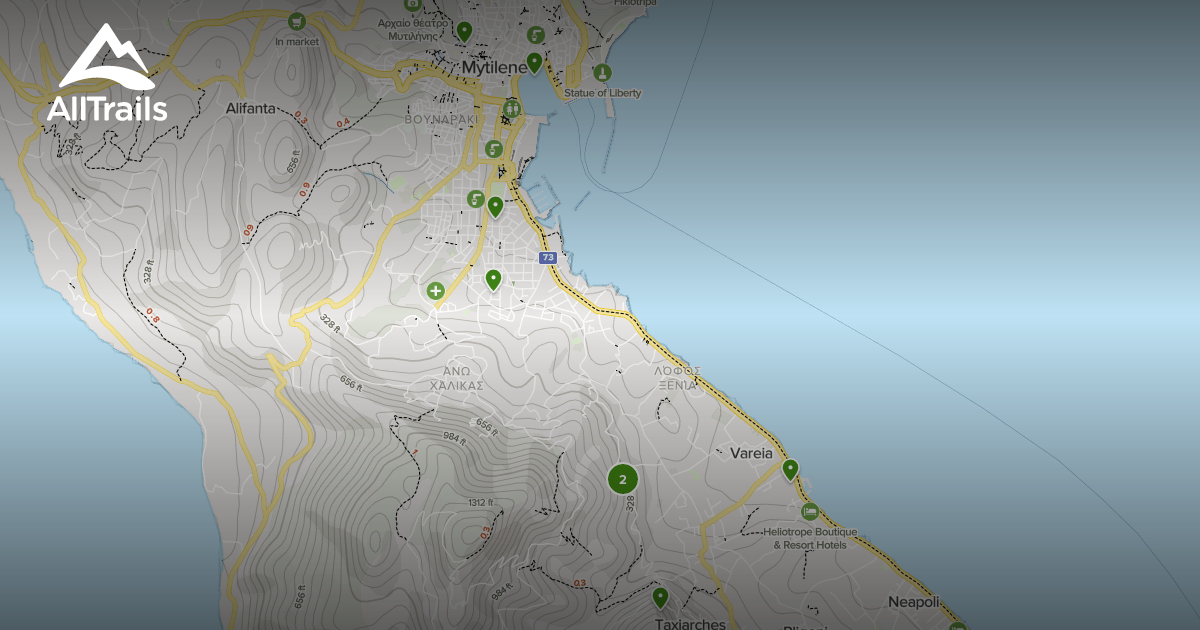This screenshot has width=1200, height=630.
Task: Click the blue route 73 highway shield
Action: tap(547, 257)
